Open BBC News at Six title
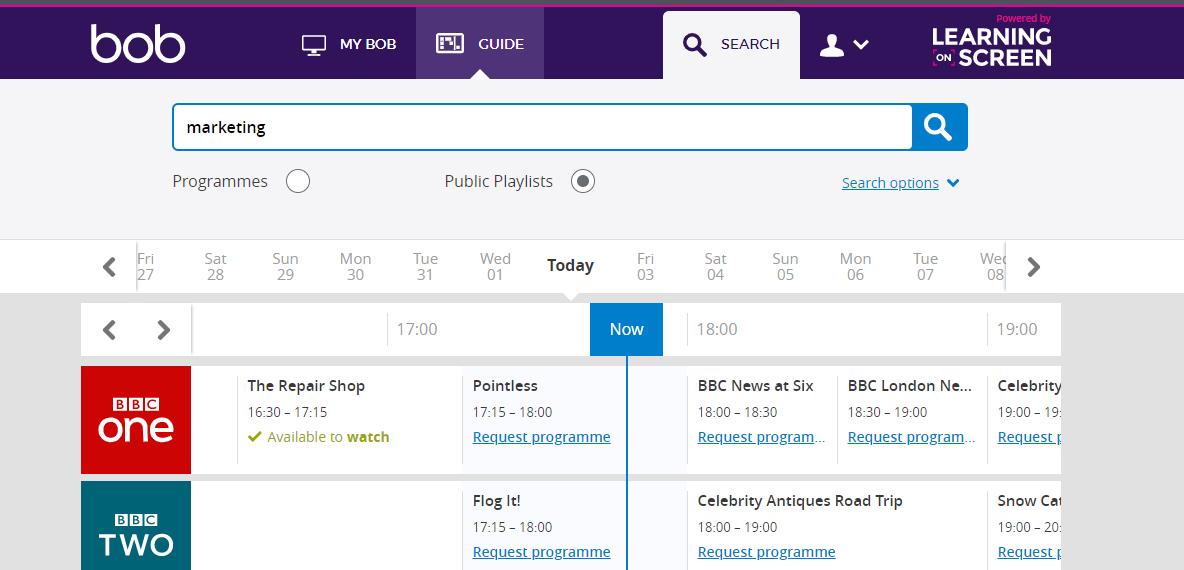This screenshot has height=570, width=1184. (755, 386)
